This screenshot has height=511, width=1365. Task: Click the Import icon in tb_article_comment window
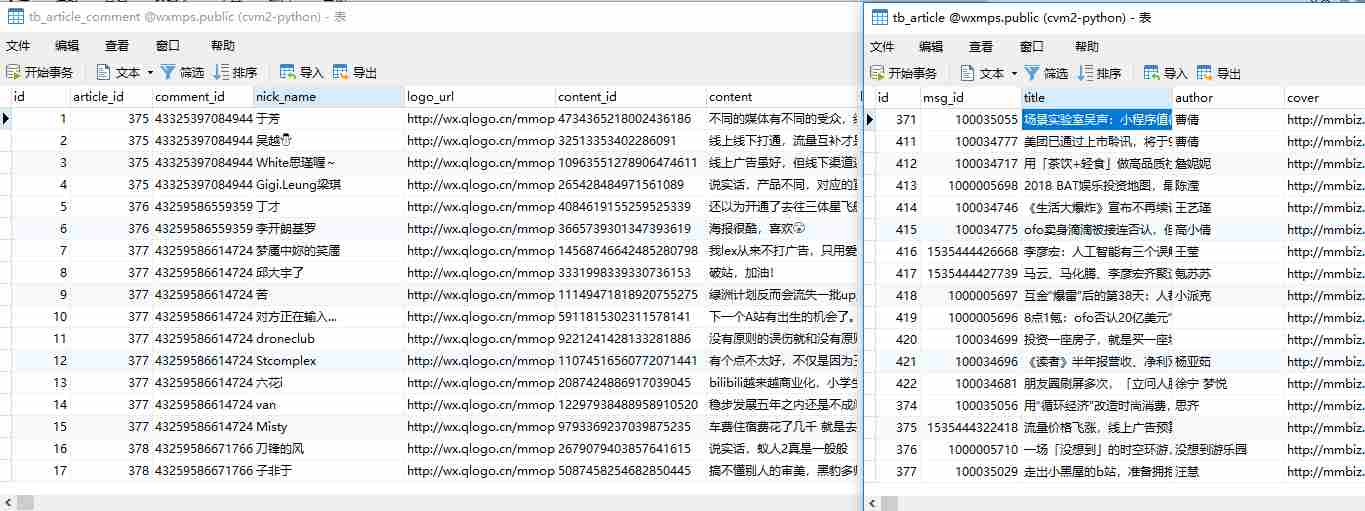pyautogui.click(x=288, y=72)
